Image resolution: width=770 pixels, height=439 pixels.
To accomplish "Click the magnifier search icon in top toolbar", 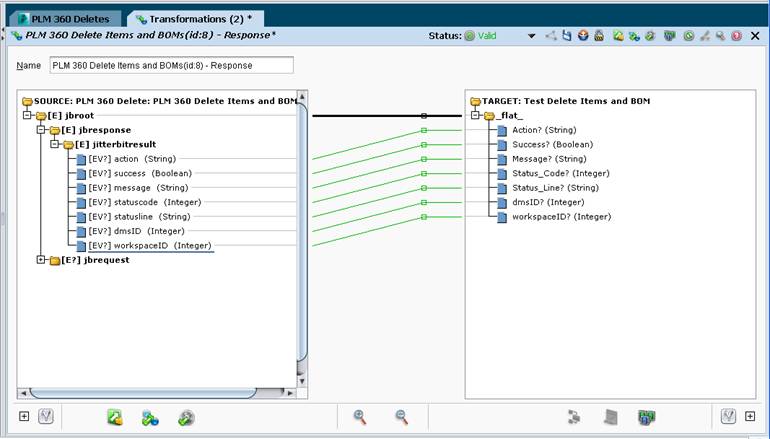I will click(720, 35).
